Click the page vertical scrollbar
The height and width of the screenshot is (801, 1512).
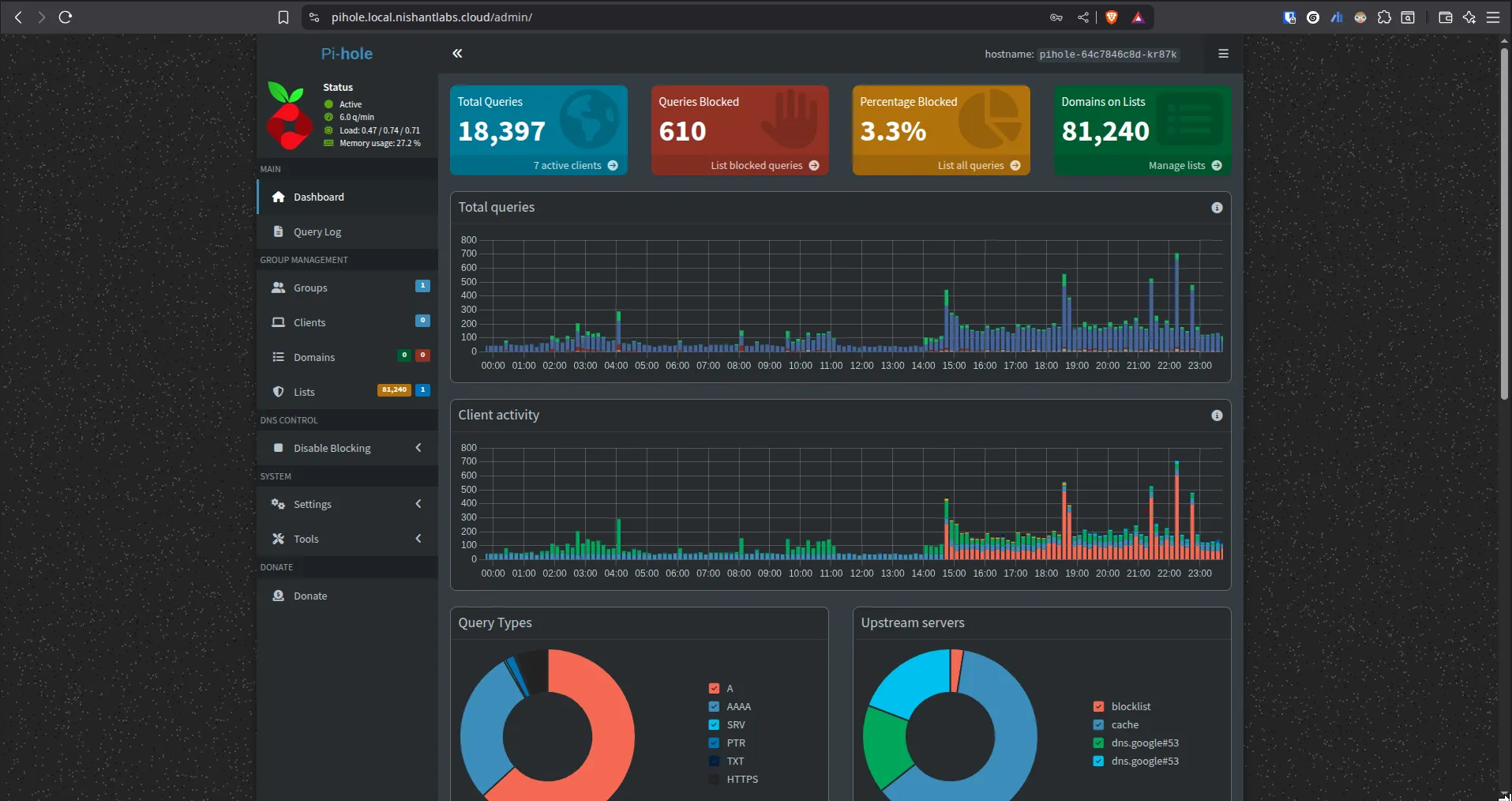pyautogui.click(x=1505, y=225)
